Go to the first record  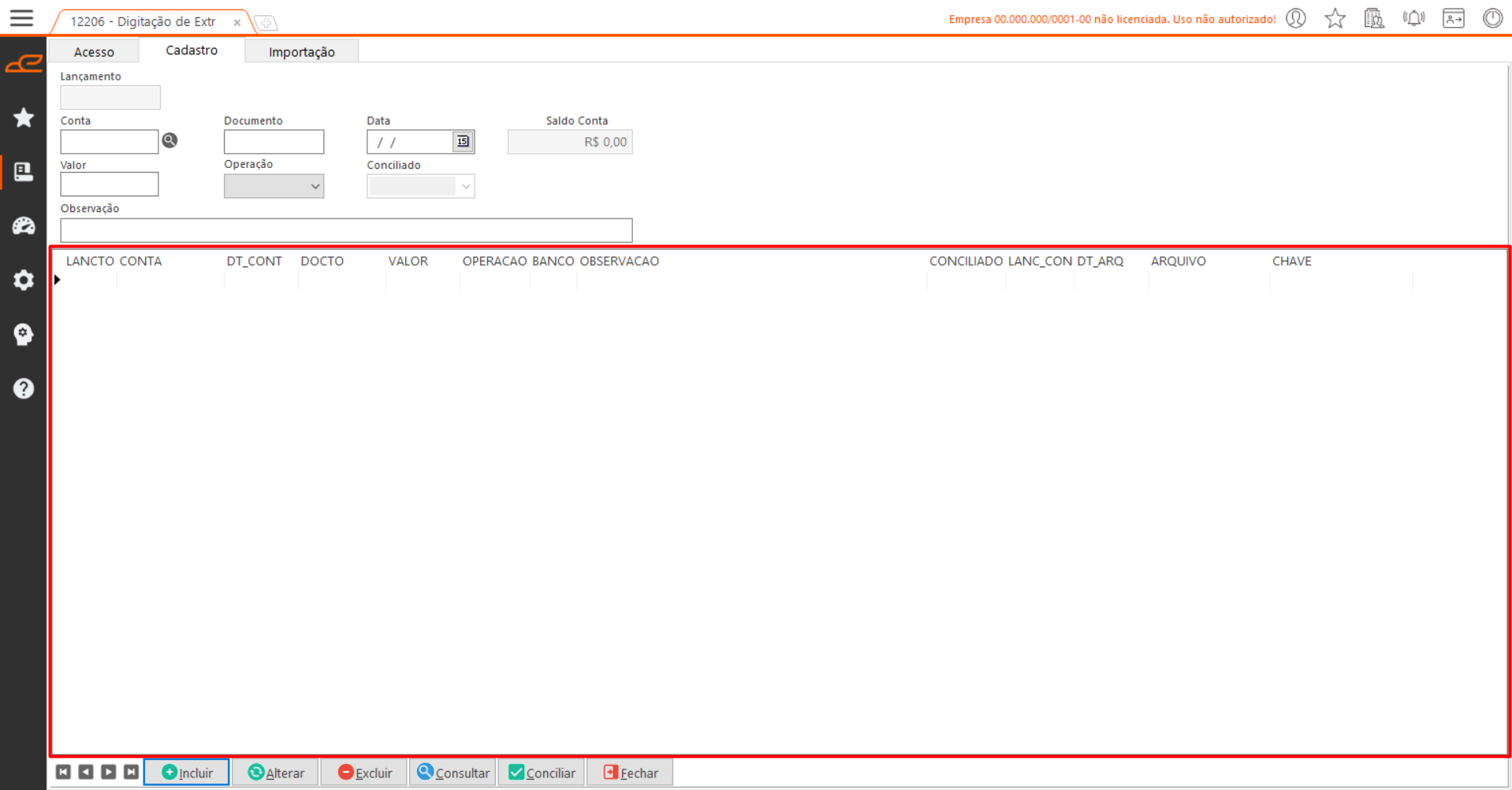(x=63, y=773)
